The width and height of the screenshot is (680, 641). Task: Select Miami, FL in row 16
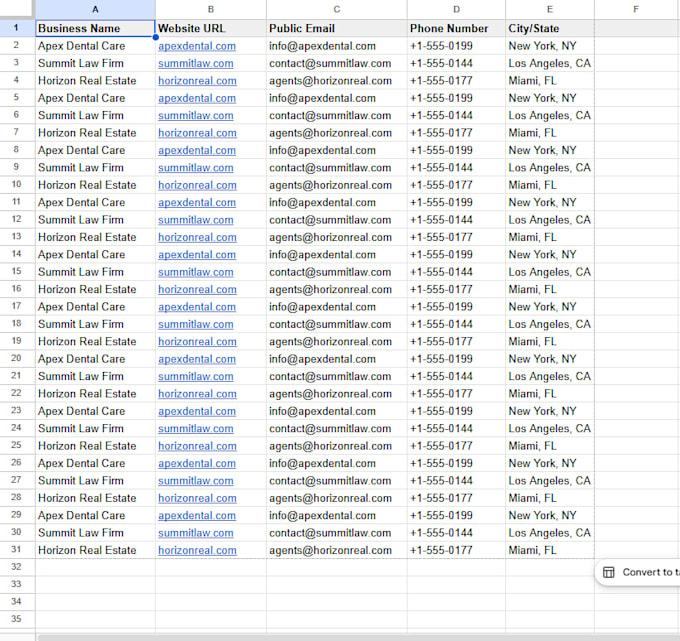(x=549, y=289)
